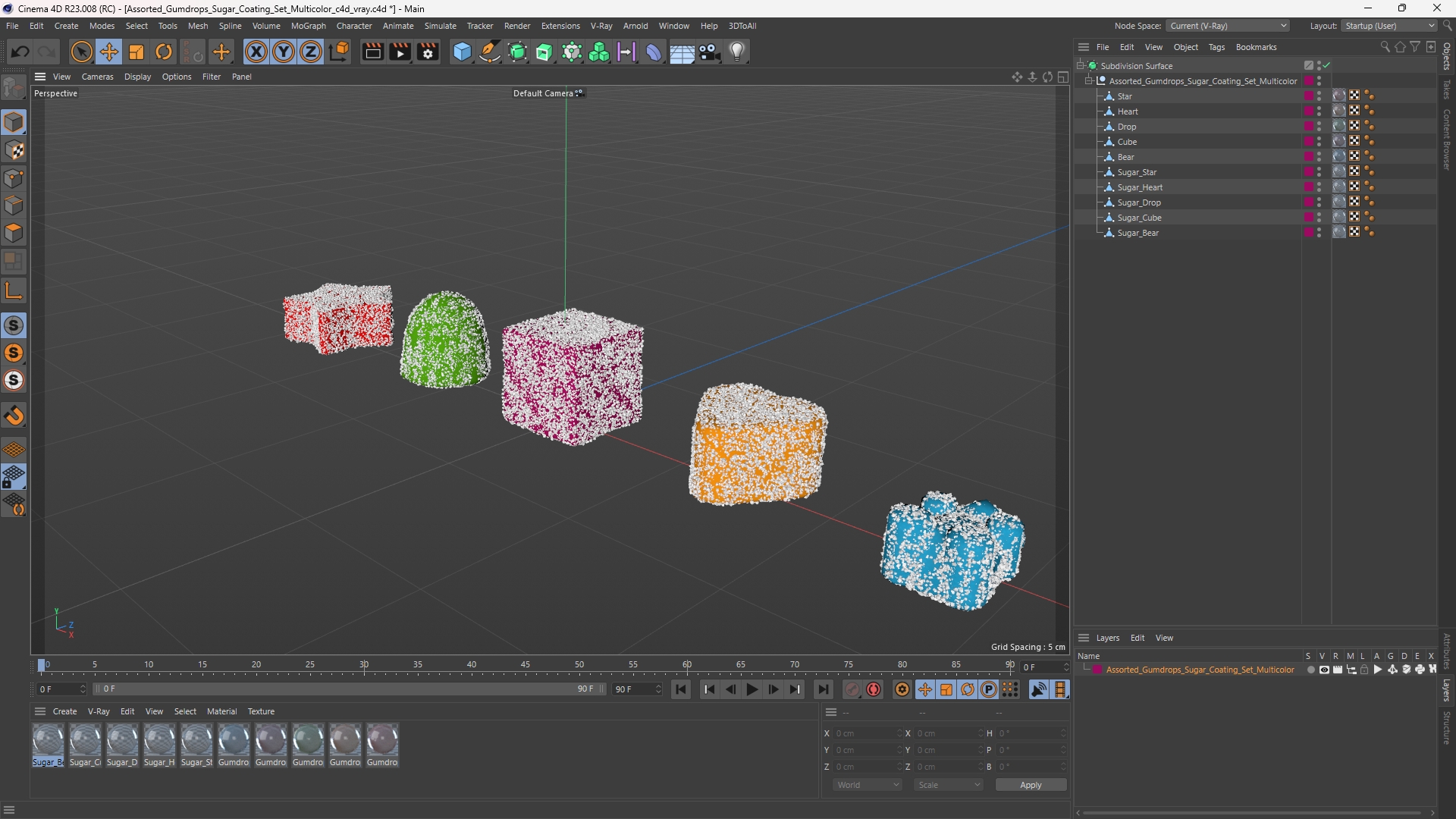Viewport: 1456px width, 819px height.
Task: Toggle X-axis lock icon
Action: (x=256, y=52)
